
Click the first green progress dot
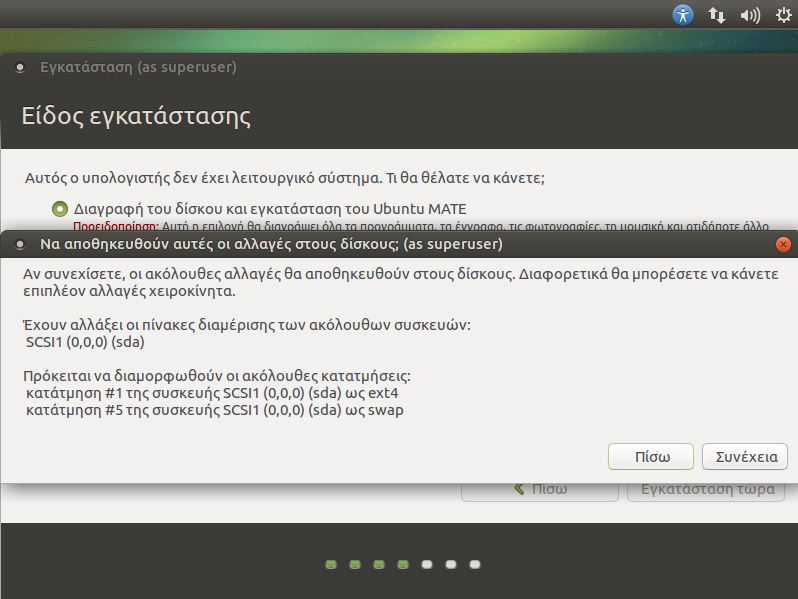pos(331,565)
